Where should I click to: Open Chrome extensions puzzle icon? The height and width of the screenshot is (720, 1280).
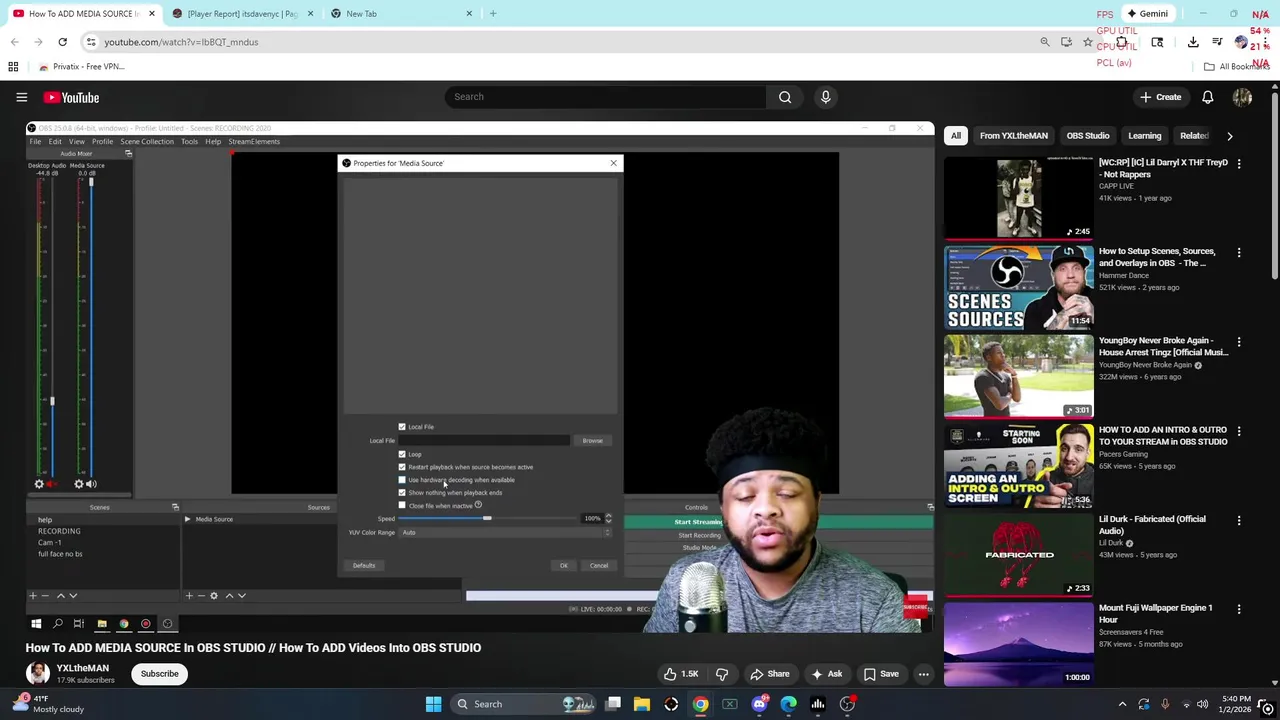point(1121,42)
